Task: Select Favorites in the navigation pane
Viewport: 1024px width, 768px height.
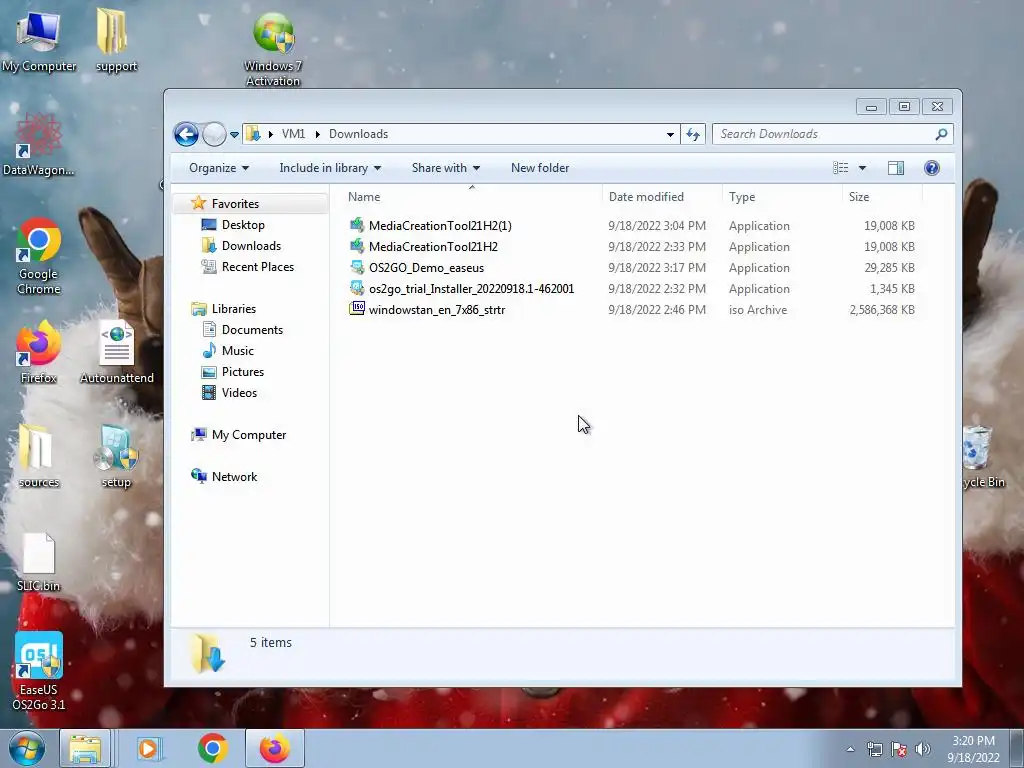Action: (235, 204)
